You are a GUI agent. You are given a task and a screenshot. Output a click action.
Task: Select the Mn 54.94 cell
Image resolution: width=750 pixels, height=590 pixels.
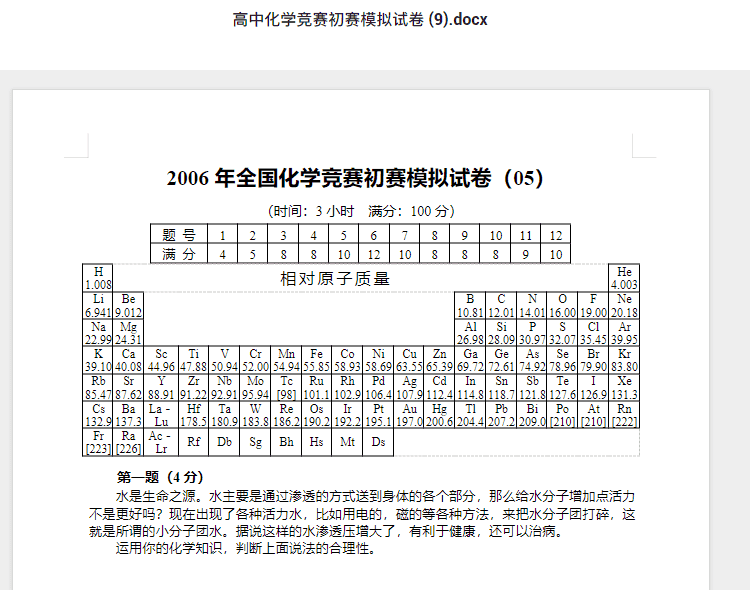click(x=286, y=360)
